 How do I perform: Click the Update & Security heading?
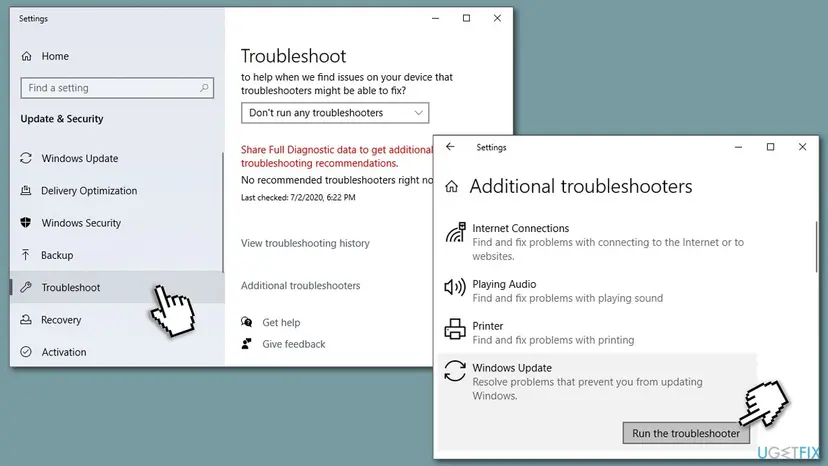62,119
